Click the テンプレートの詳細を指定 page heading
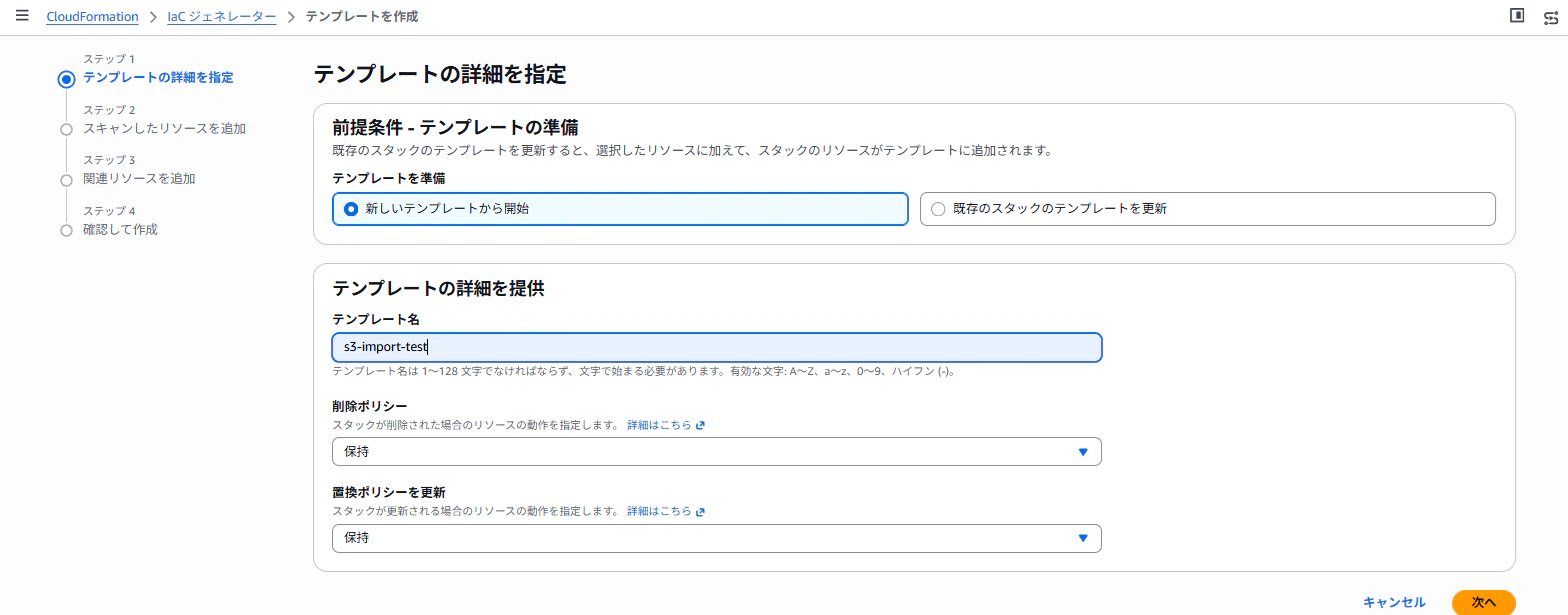Viewport: 1568px width, 615px height. pyautogui.click(x=440, y=74)
